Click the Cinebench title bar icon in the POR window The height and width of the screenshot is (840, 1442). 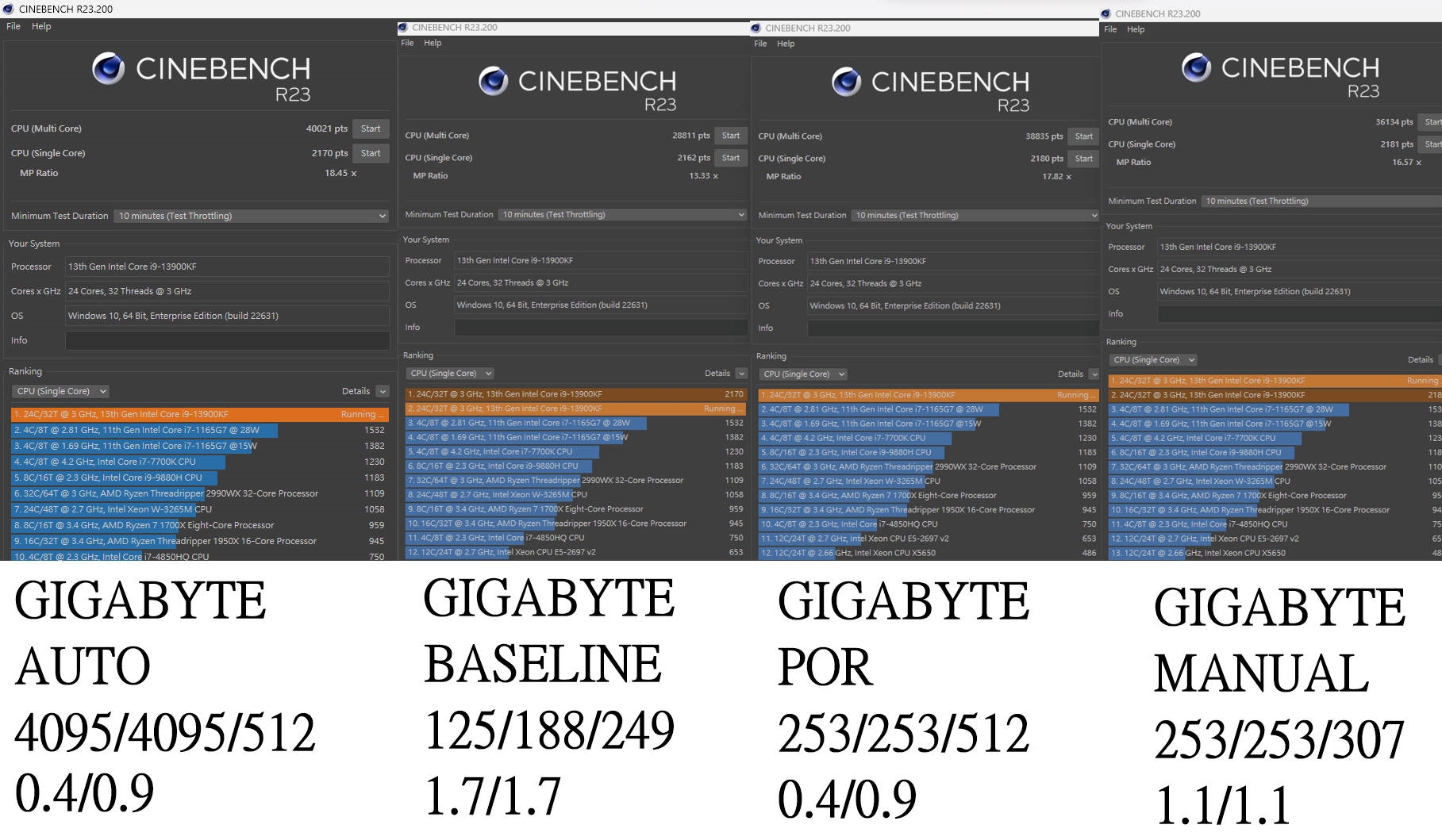click(757, 29)
